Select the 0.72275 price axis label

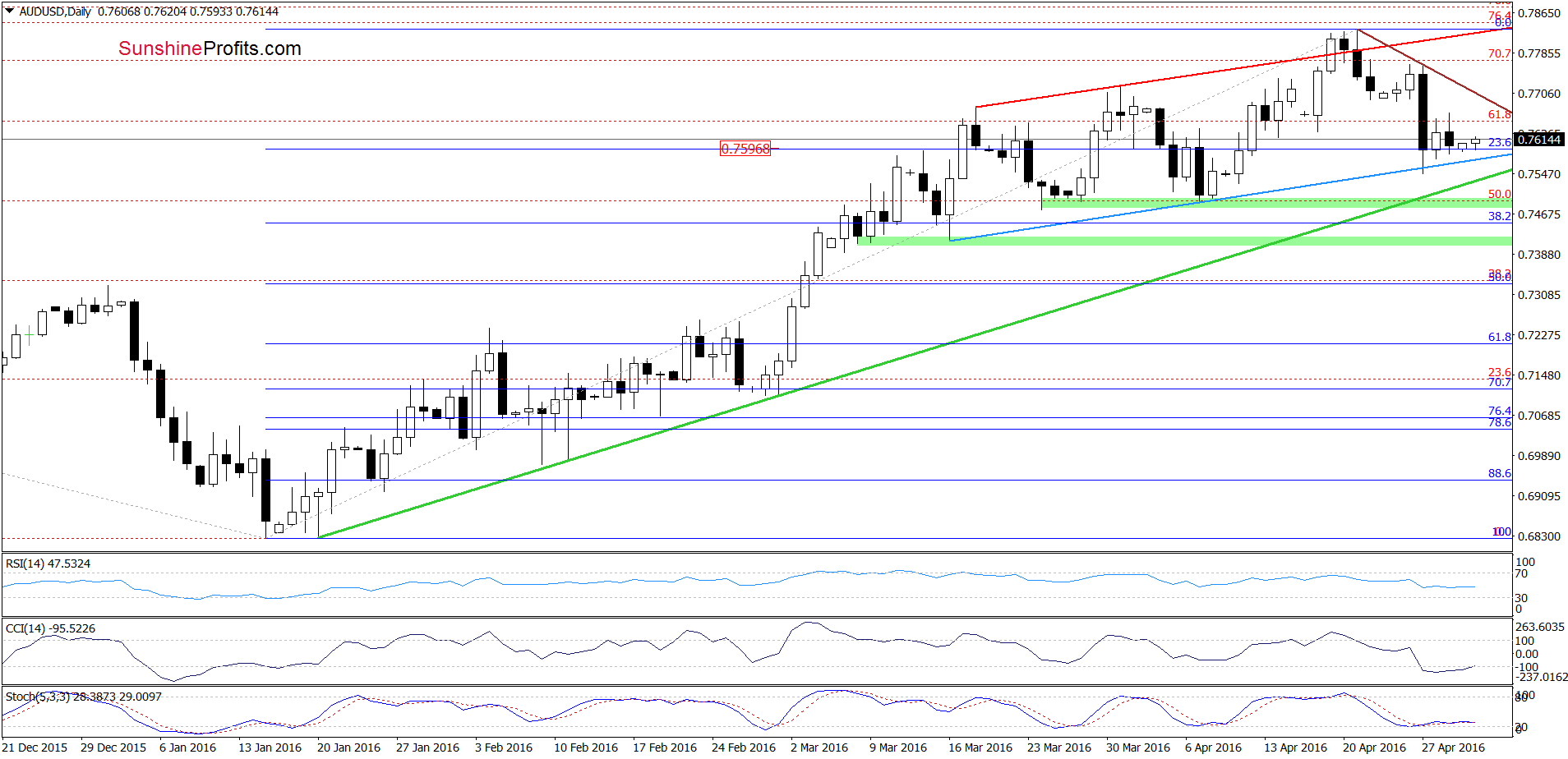pyautogui.click(x=1539, y=335)
